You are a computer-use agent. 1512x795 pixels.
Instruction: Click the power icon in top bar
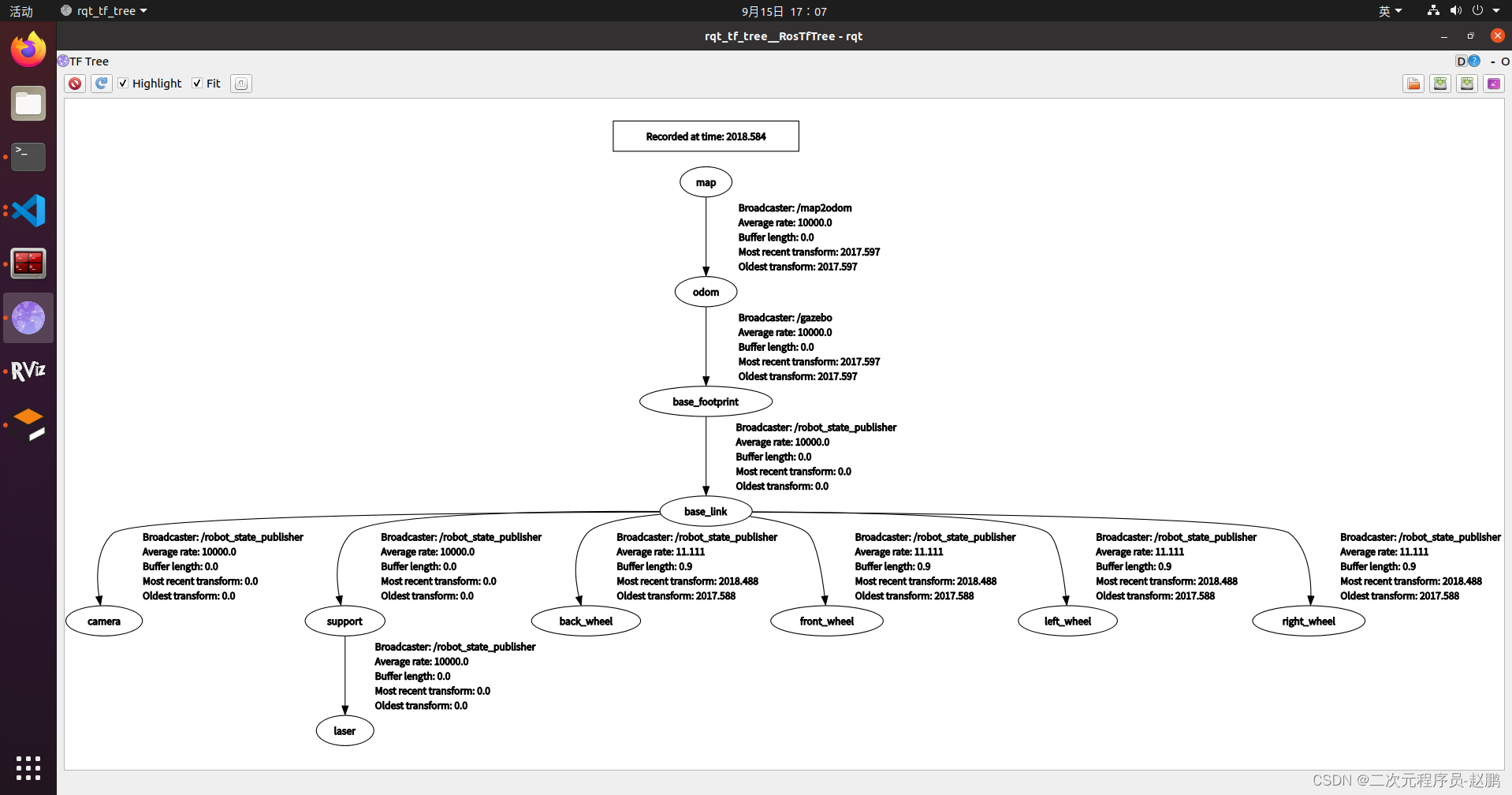click(x=1477, y=10)
